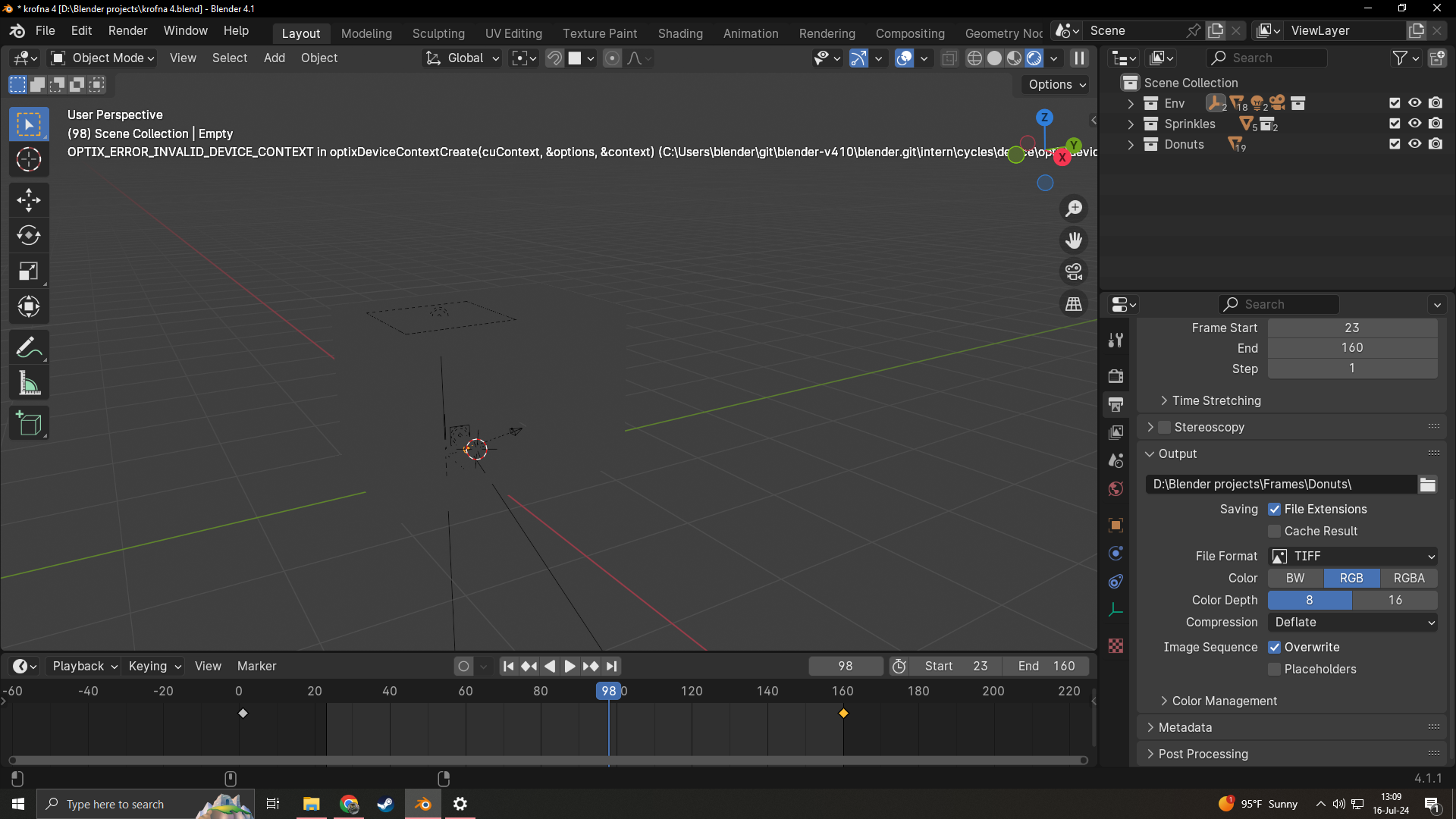Select the Add Cube tool

(x=29, y=424)
